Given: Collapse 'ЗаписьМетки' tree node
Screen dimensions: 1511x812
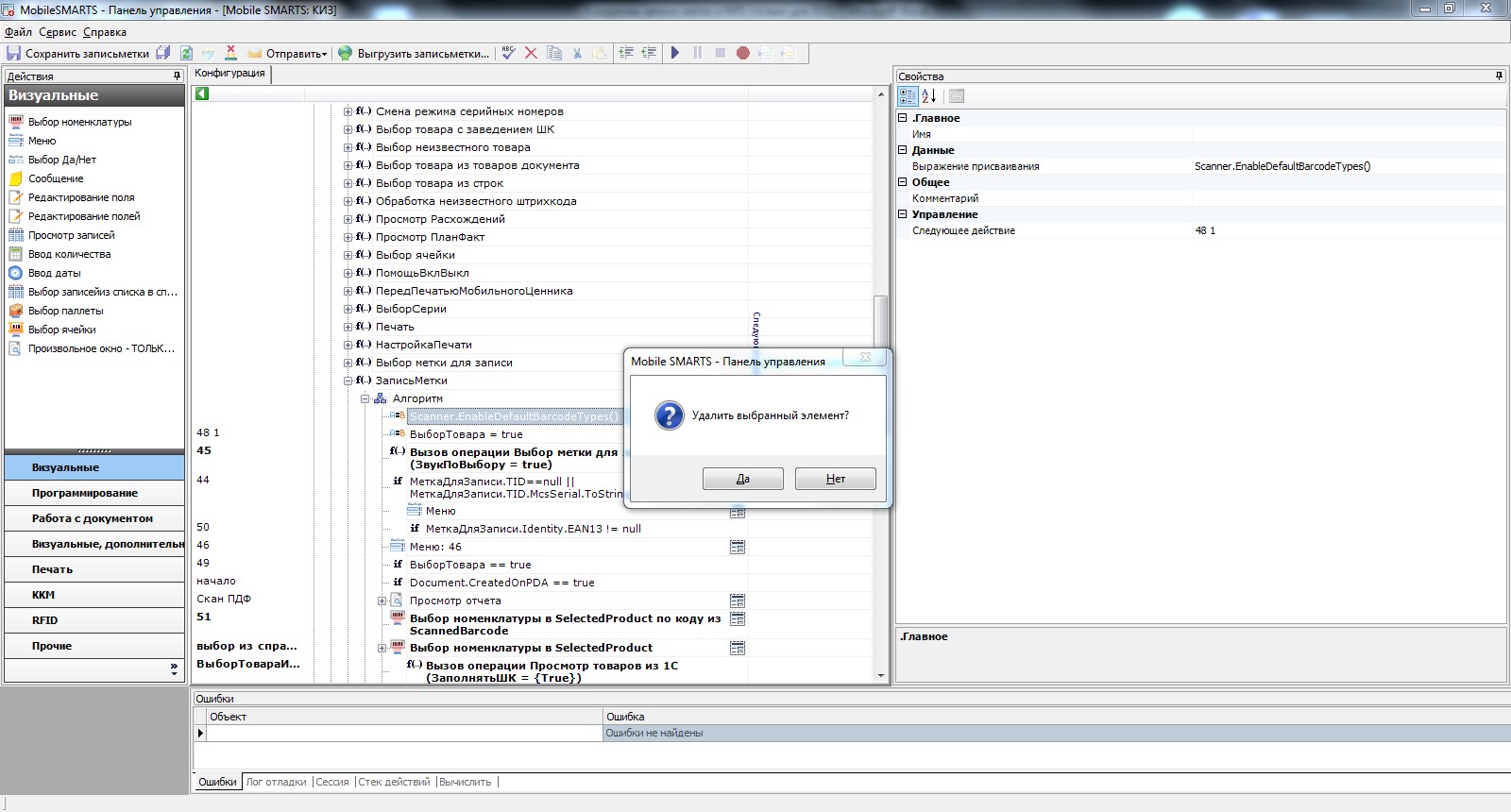Looking at the screenshot, I should [x=348, y=381].
